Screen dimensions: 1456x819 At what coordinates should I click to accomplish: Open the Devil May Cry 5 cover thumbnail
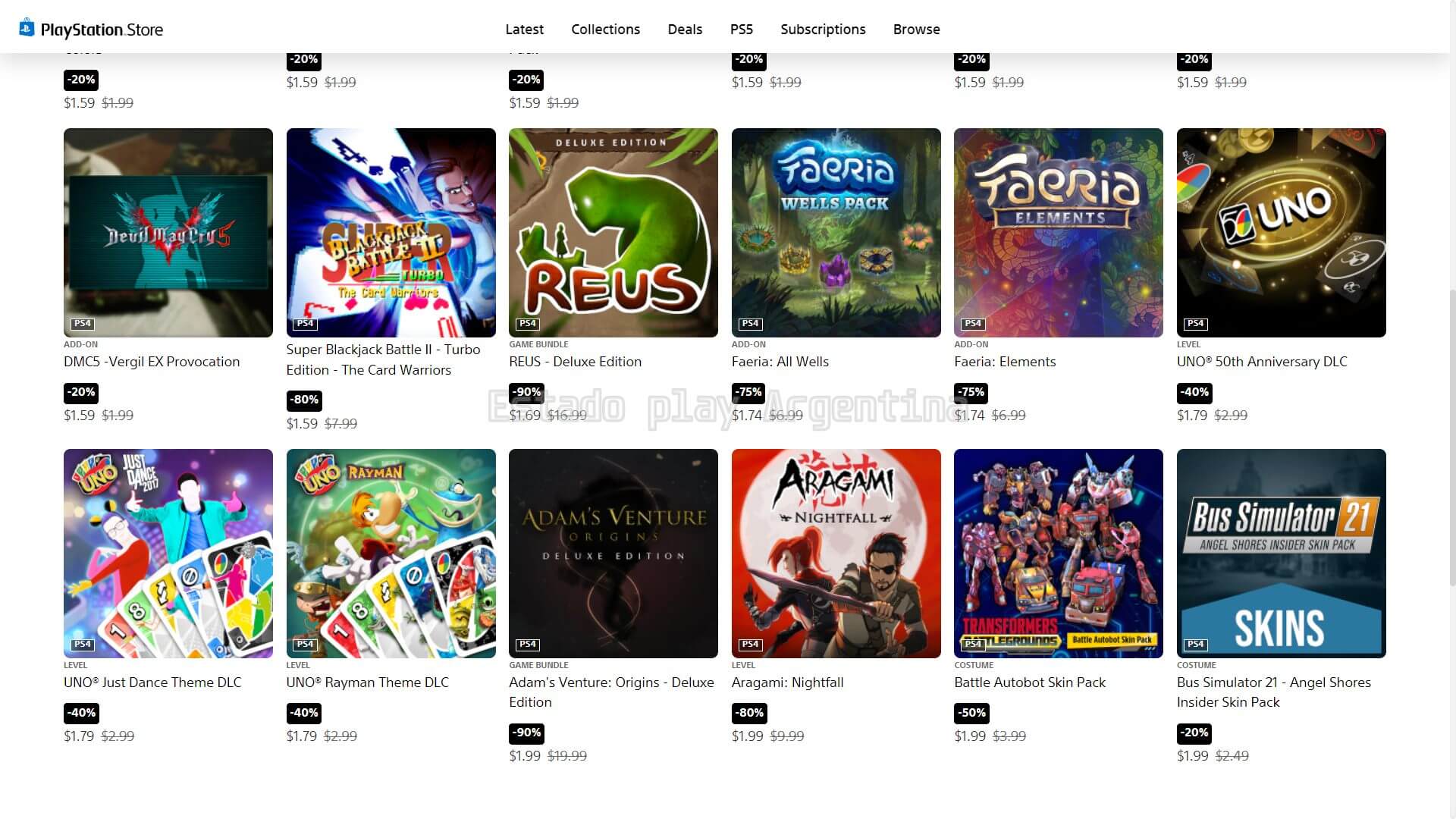tap(168, 233)
